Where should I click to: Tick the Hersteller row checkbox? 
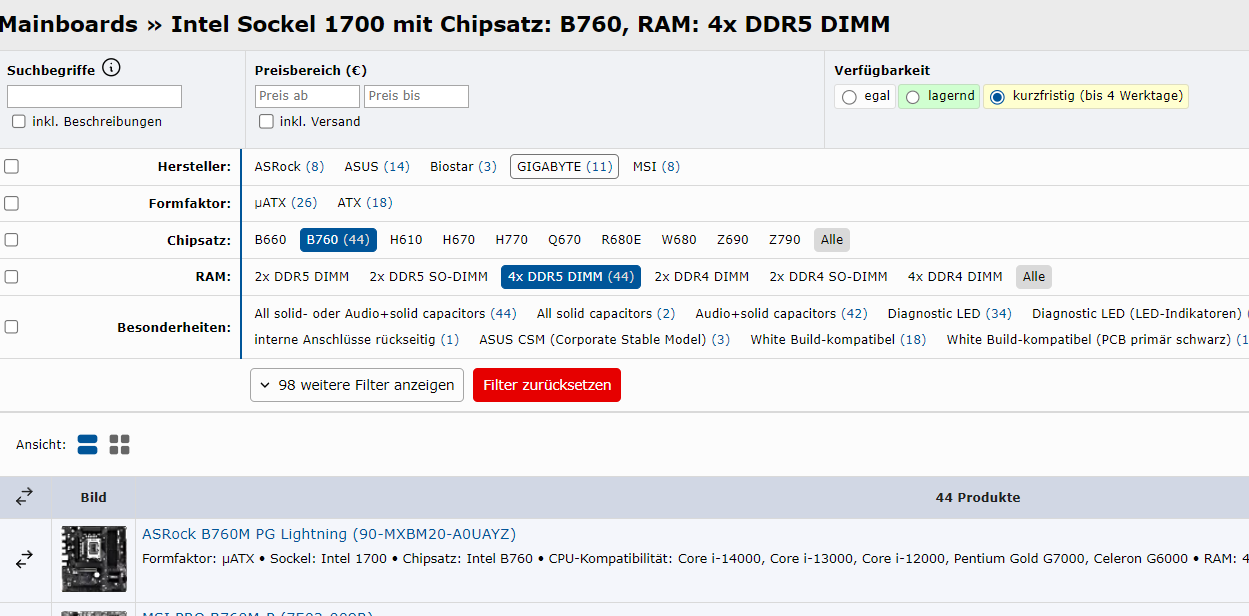point(11,166)
